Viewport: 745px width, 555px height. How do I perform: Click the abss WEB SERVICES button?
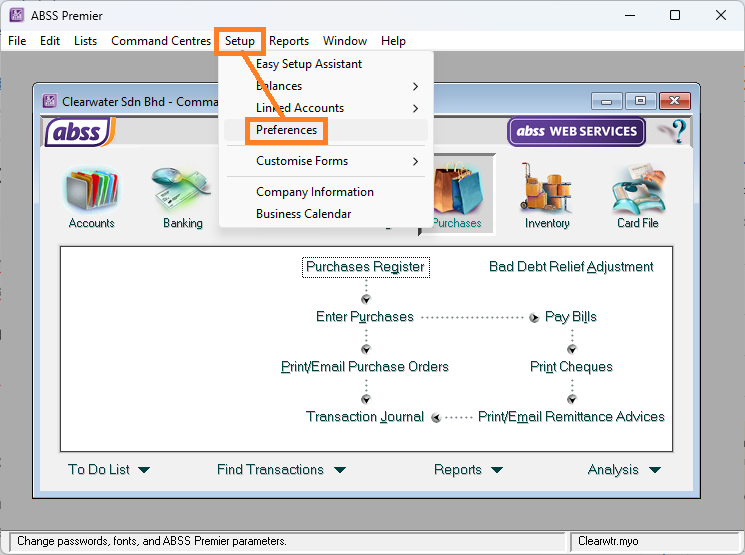pos(576,132)
